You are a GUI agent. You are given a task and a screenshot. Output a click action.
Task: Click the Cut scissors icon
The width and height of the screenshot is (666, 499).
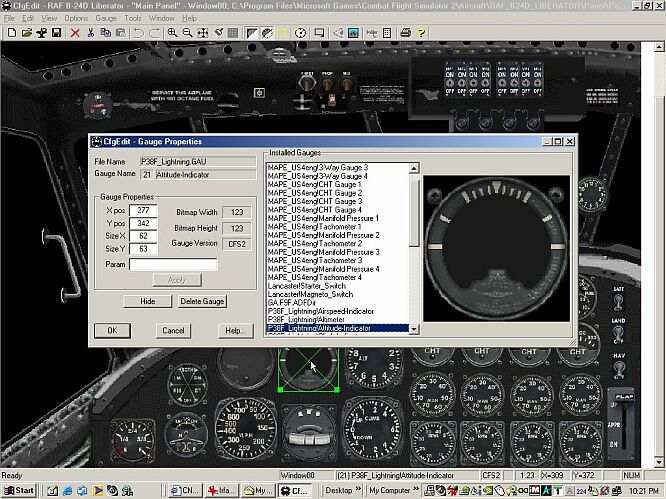coord(90,33)
